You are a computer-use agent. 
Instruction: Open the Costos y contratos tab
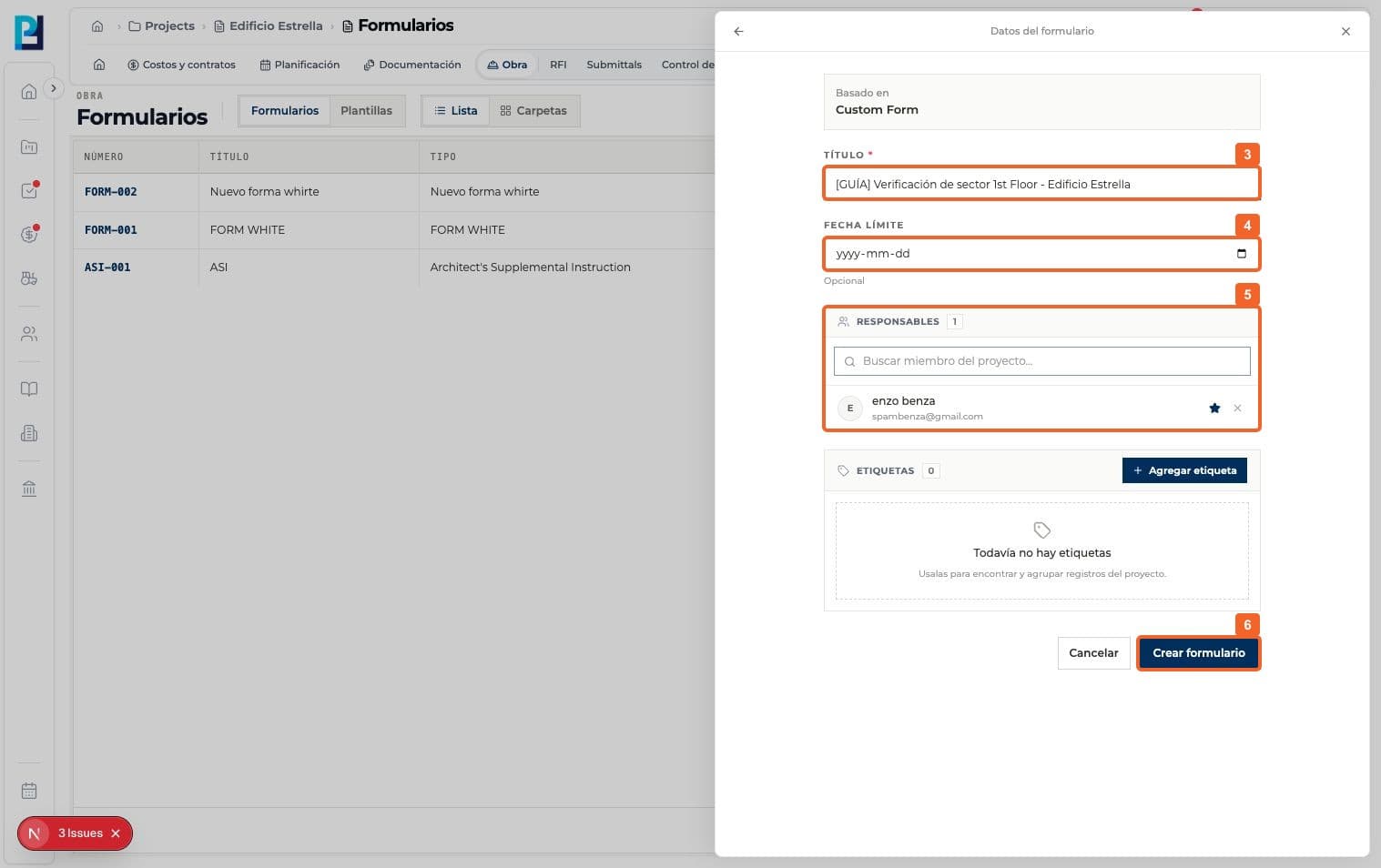[x=181, y=65]
